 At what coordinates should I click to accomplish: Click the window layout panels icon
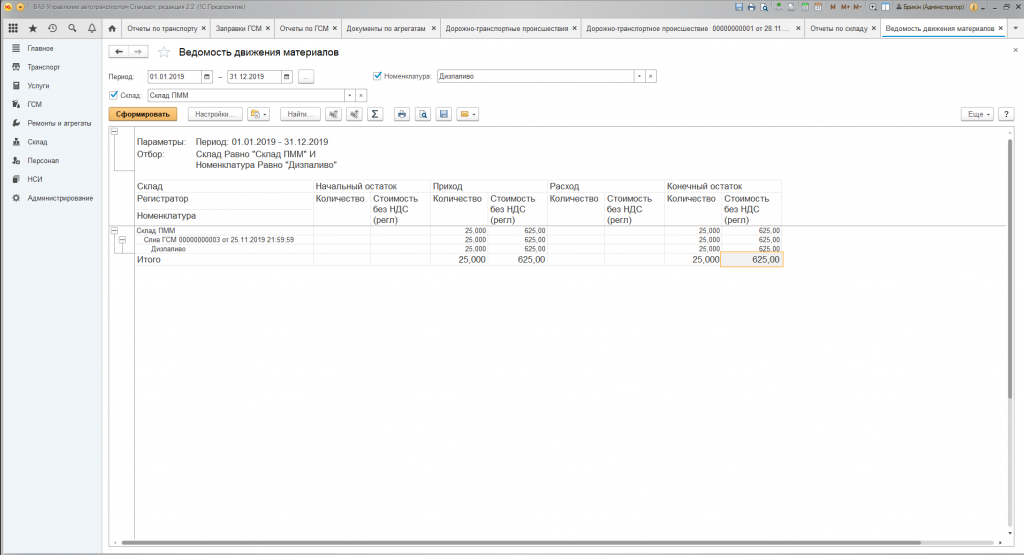tap(886, 7)
